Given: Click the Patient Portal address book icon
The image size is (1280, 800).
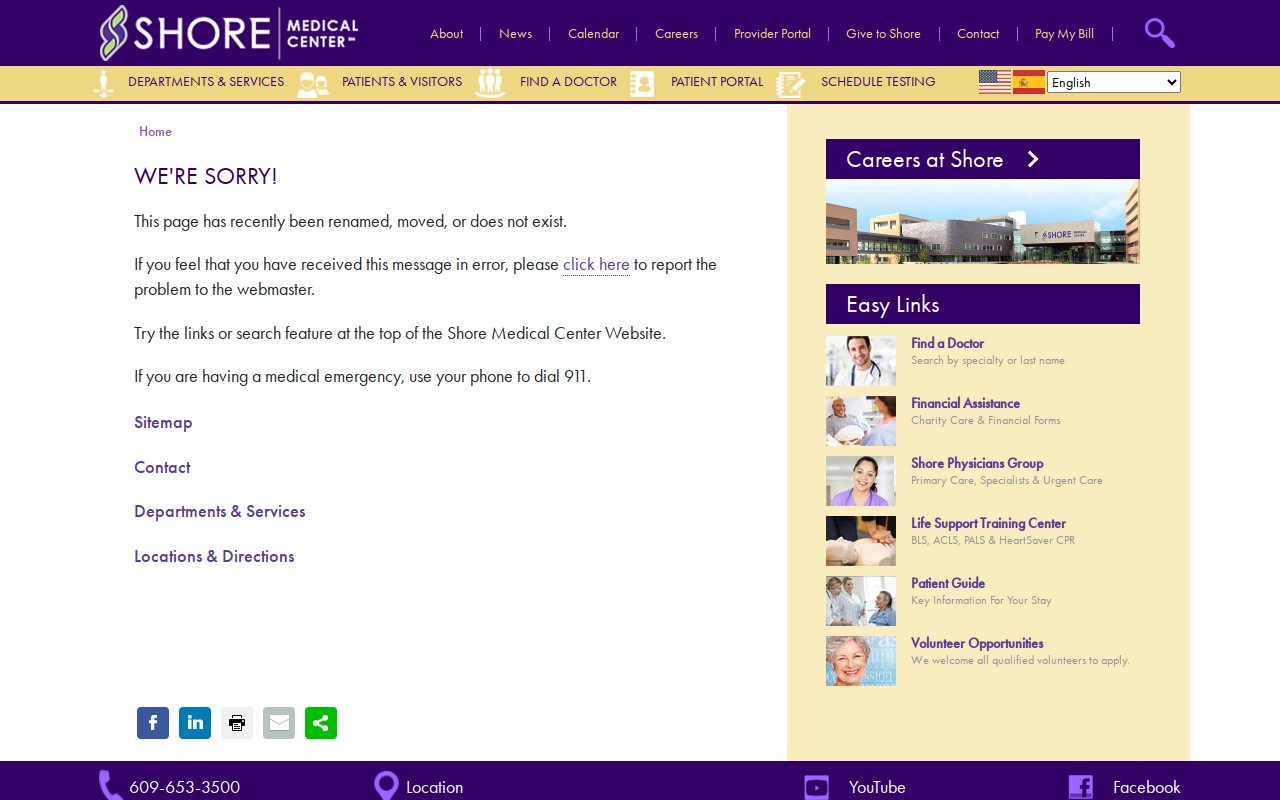Looking at the screenshot, I should point(642,84).
